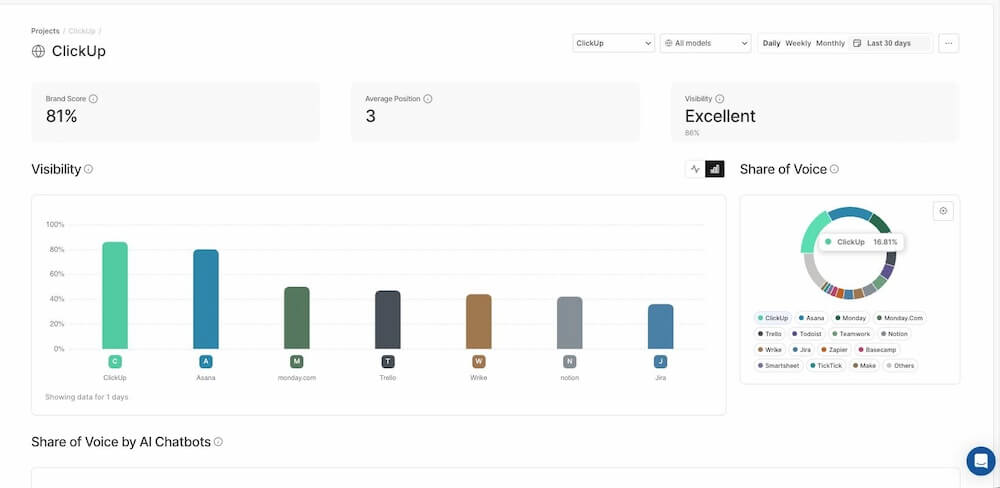
Task: Click the Excellent visibility value
Action: click(x=720, y=116)
